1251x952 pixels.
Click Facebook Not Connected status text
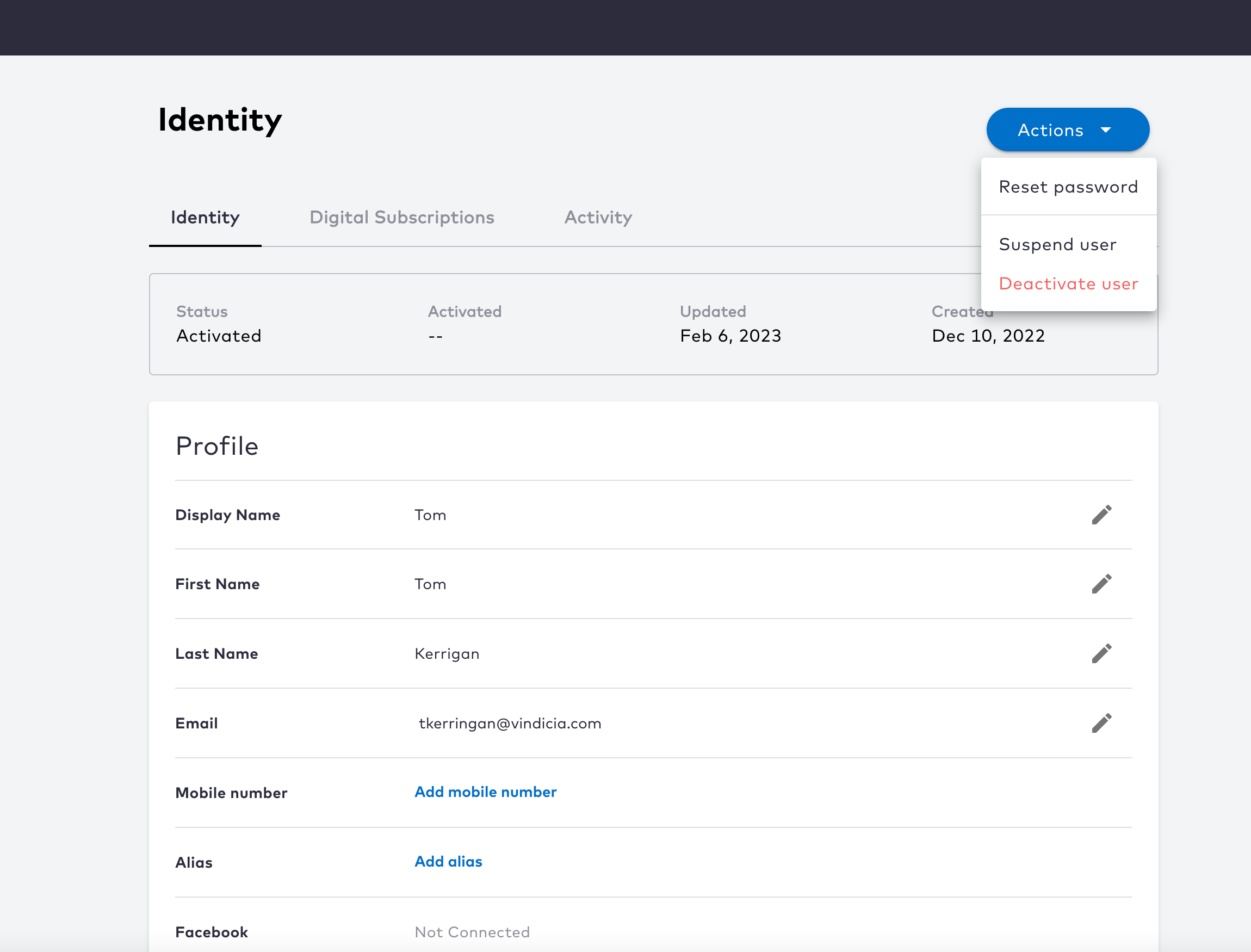pos(472,932)
